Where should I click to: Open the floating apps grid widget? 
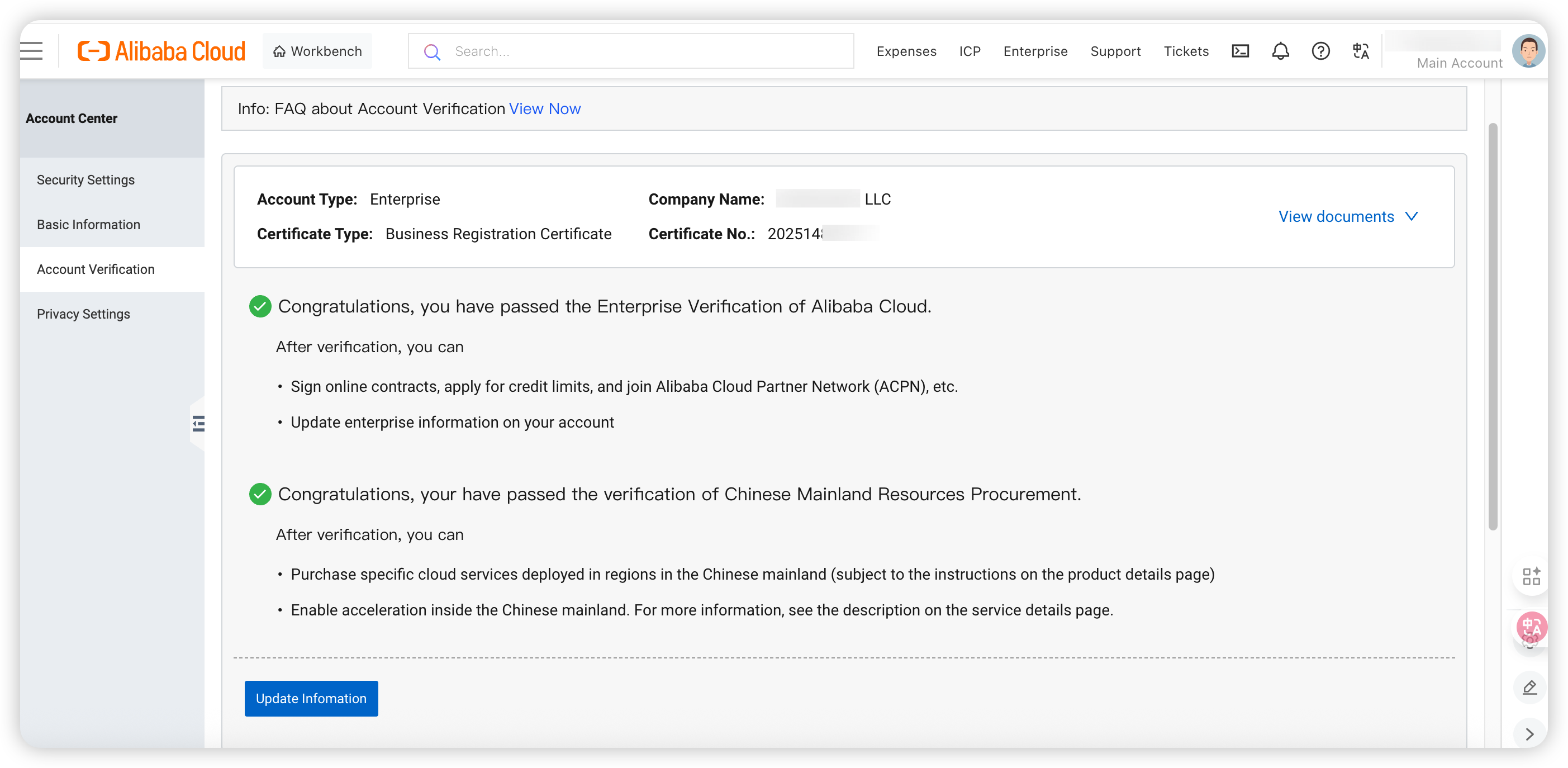click(1531, 576)
